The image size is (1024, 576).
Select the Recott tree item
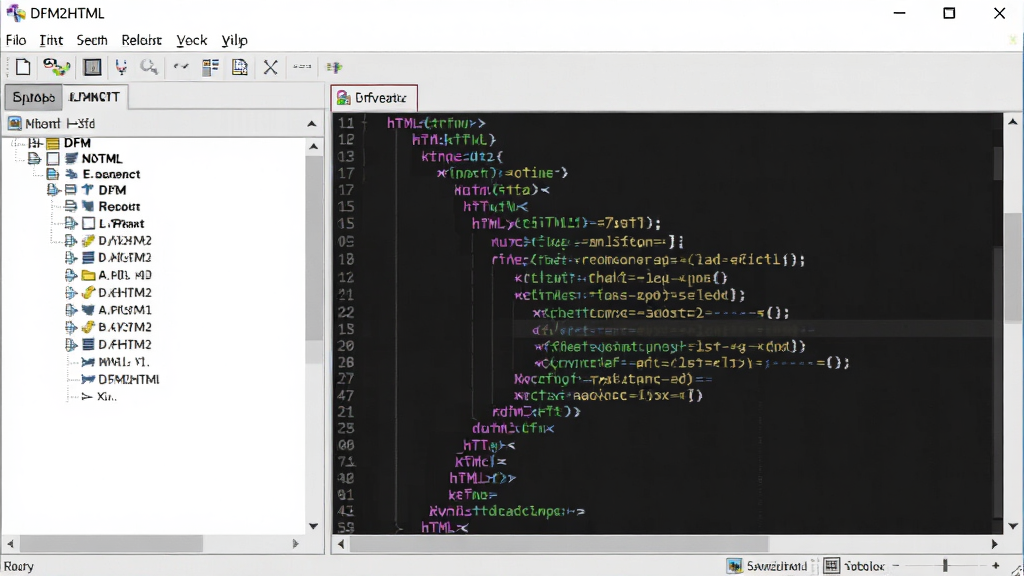119,206
